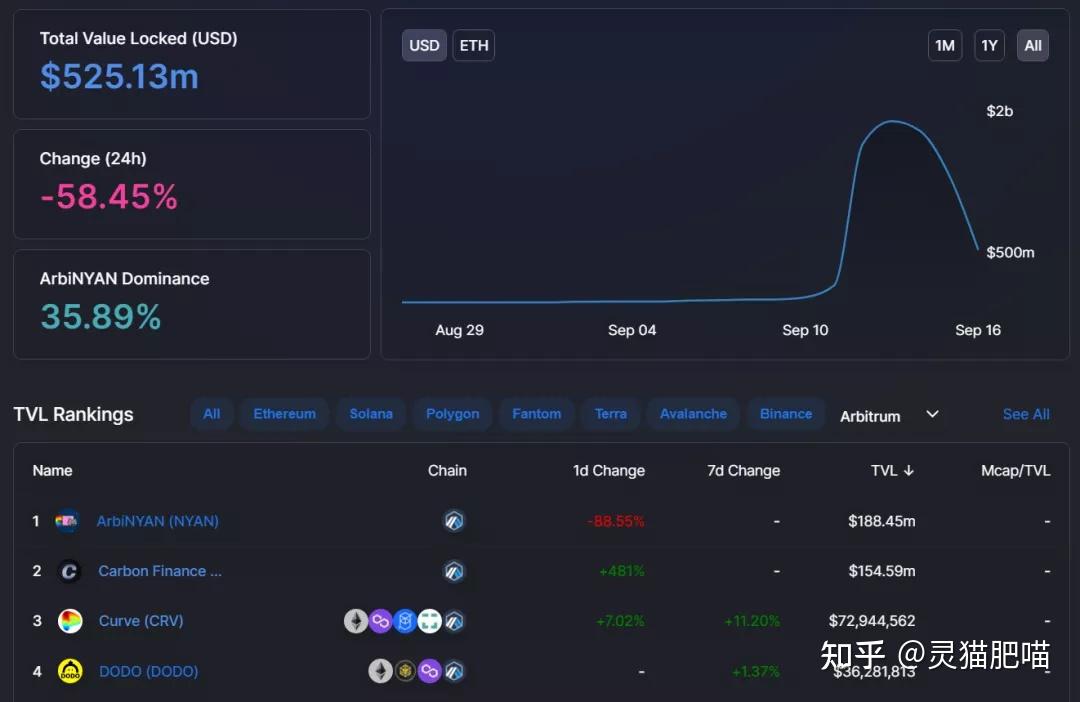Set chart range to All
The width and height of the screenshot is (1080, 702).
point(1033,45)
